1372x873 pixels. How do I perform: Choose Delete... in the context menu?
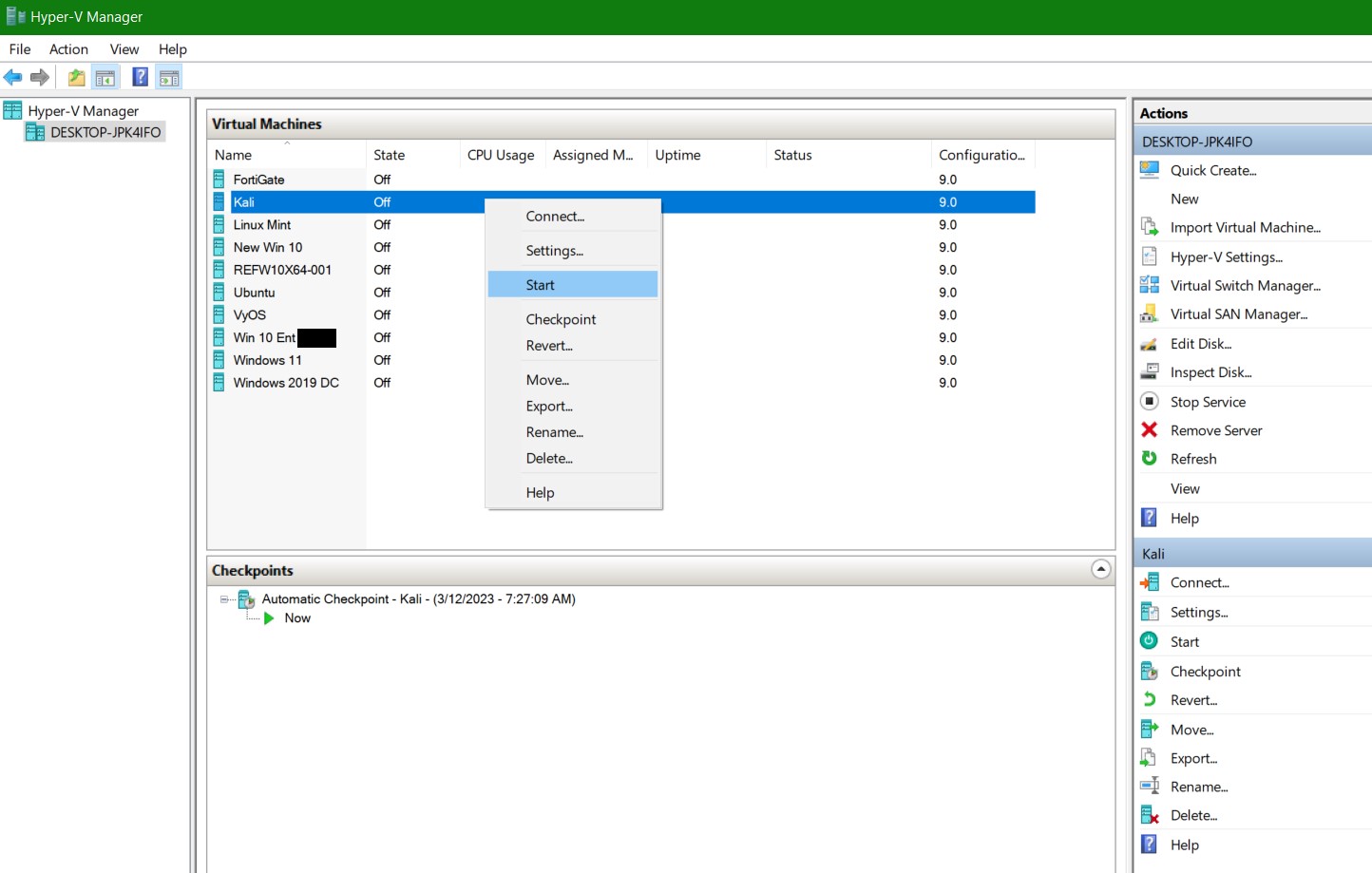coord(573,458)
